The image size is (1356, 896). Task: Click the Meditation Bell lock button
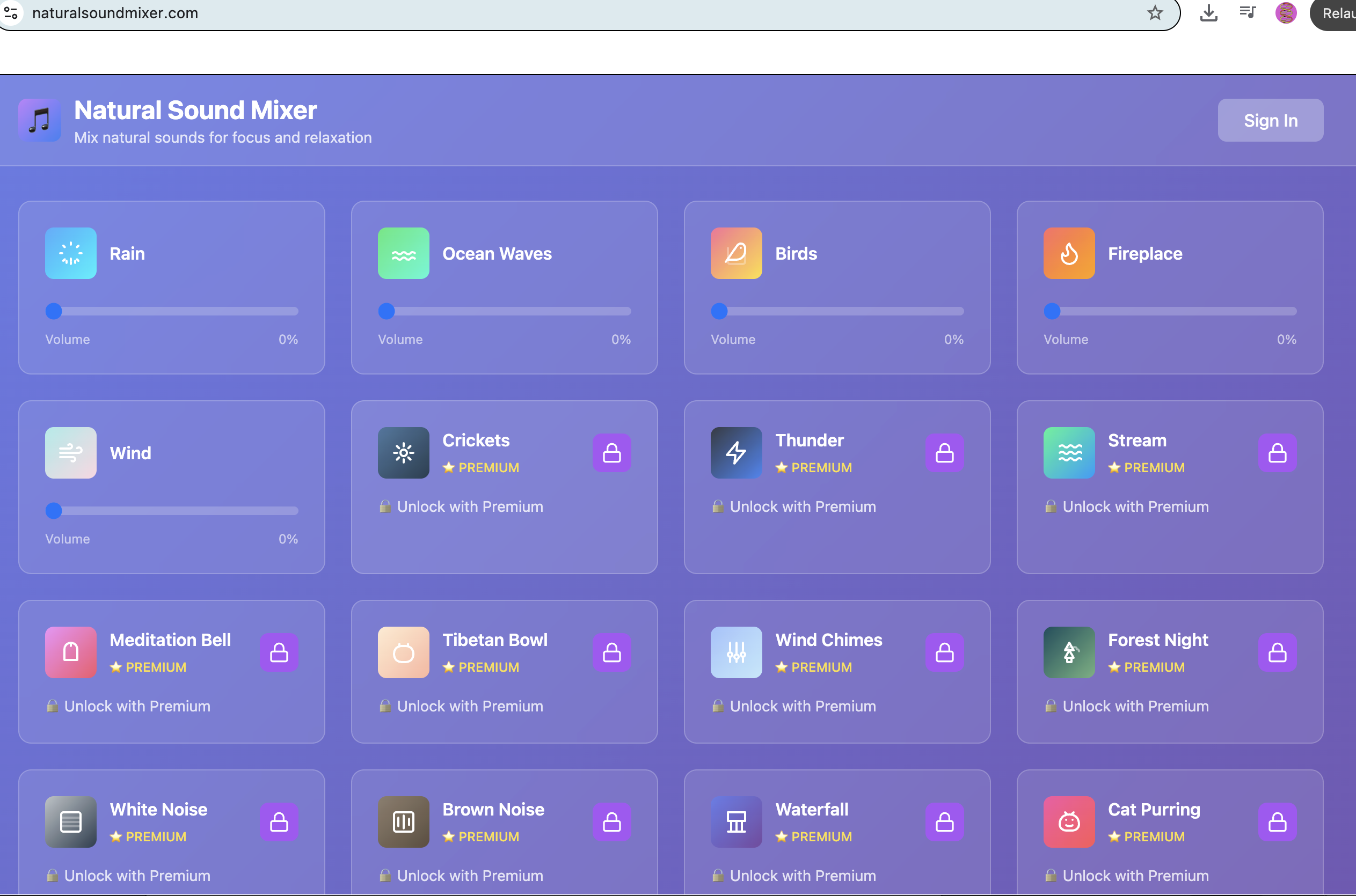click(x=279, y=652)
